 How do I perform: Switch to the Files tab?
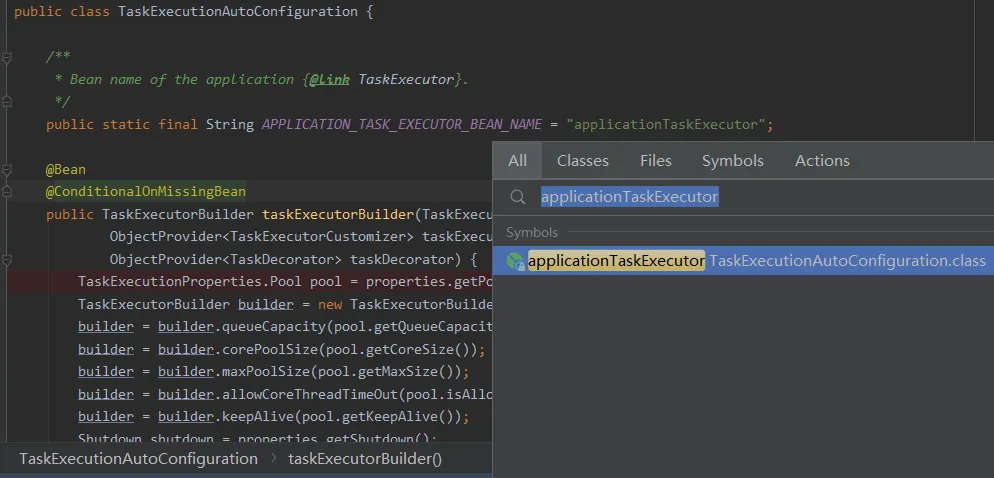(x=655, y=160)
